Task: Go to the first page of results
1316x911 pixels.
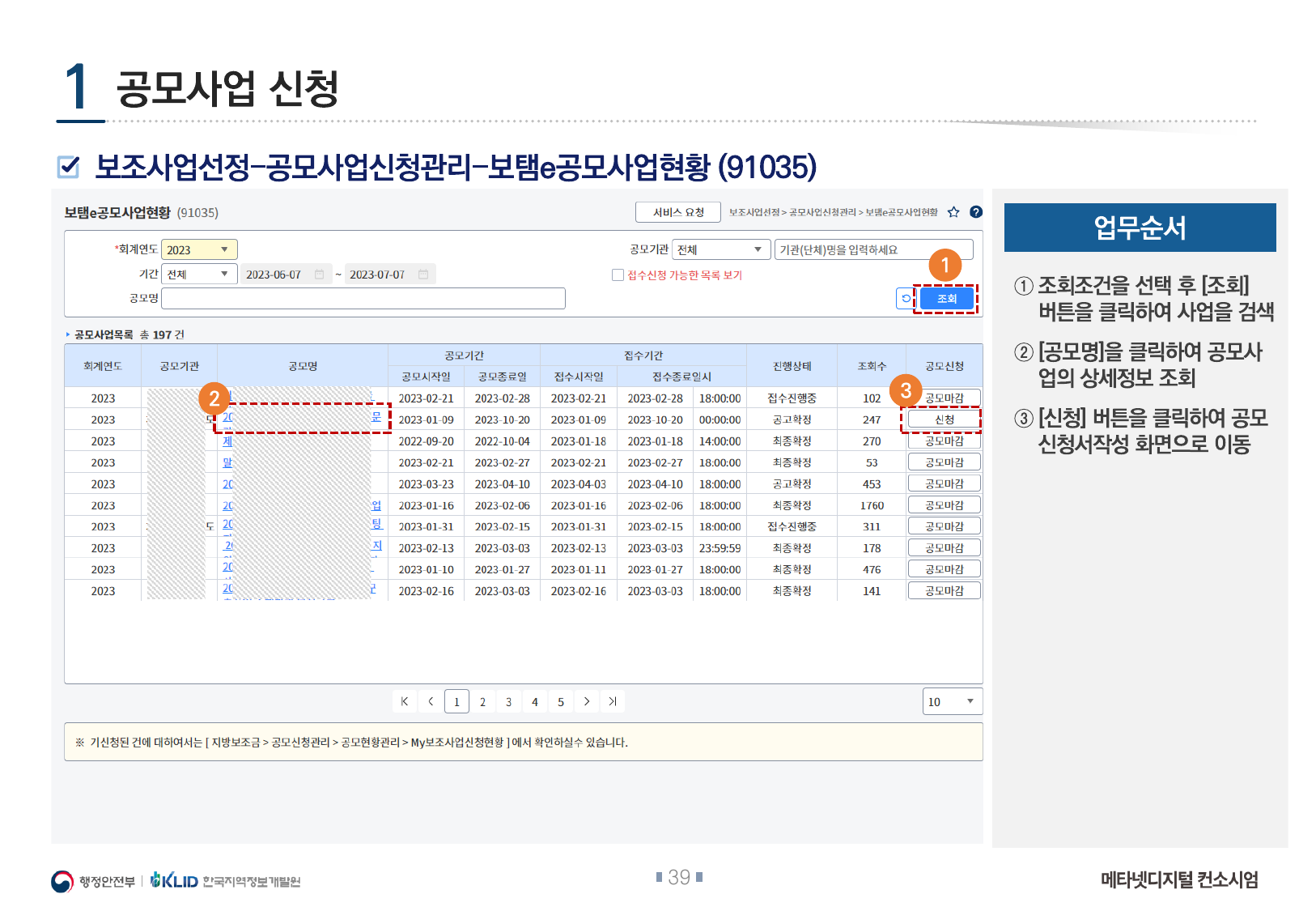Action: click(x=405, y=701)
